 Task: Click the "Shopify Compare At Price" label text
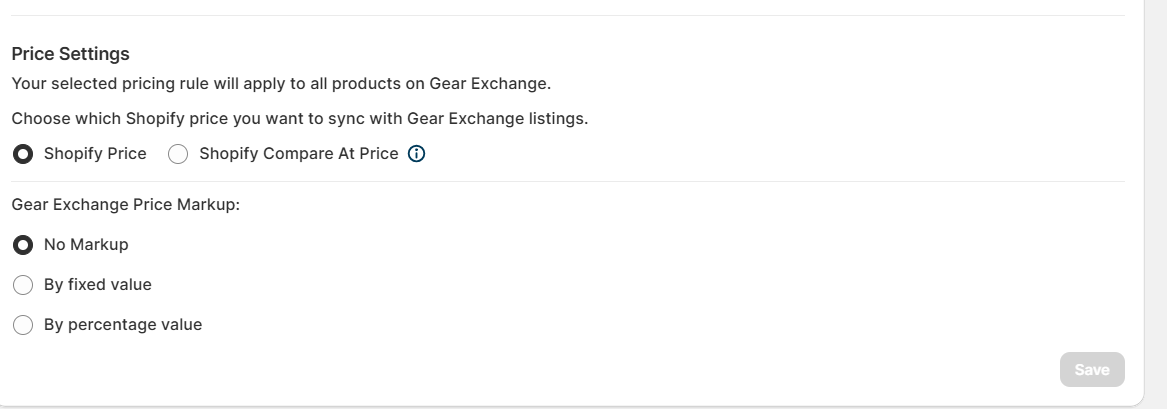pos(298,154)
